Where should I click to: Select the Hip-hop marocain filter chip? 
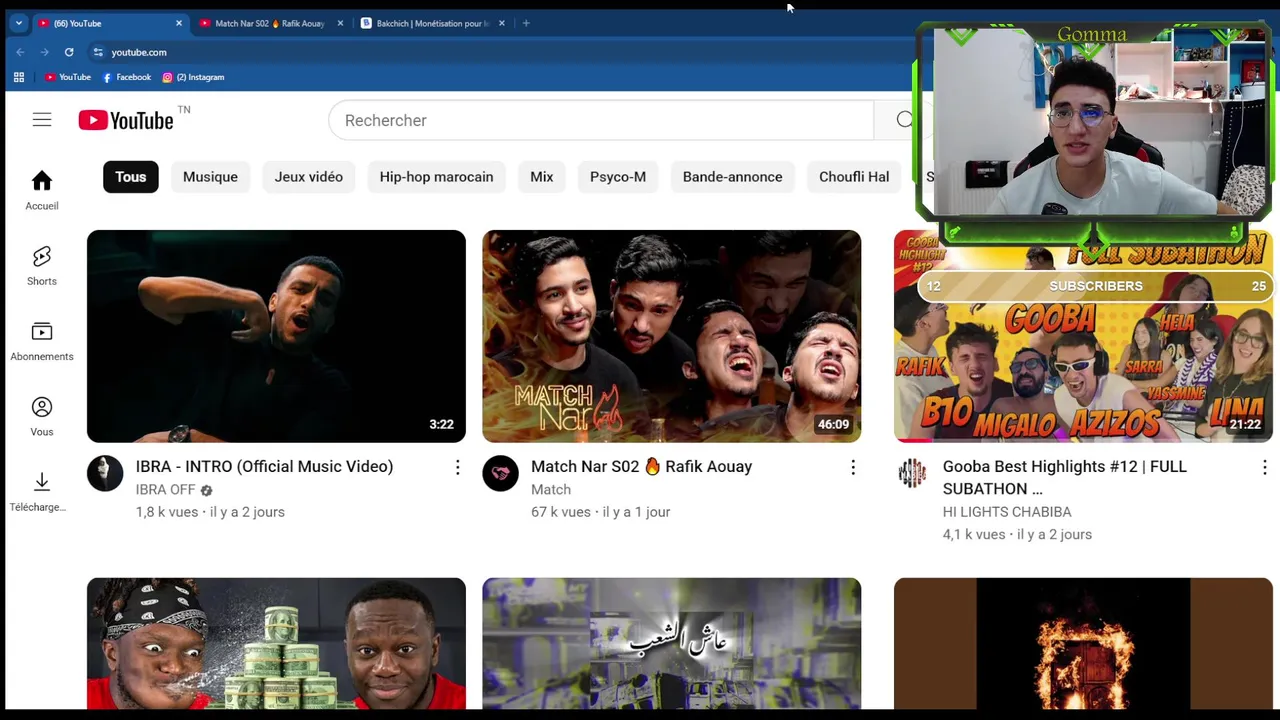(436, 177)
